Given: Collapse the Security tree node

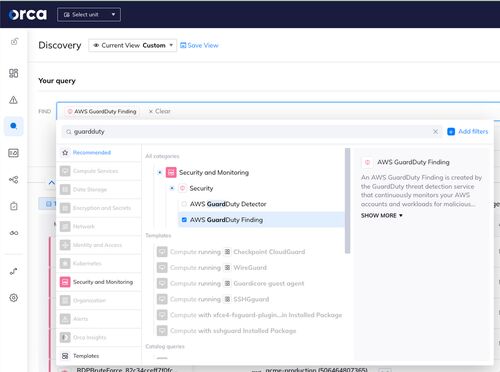Looking at the screenshot, I should [x=172, y=188].
